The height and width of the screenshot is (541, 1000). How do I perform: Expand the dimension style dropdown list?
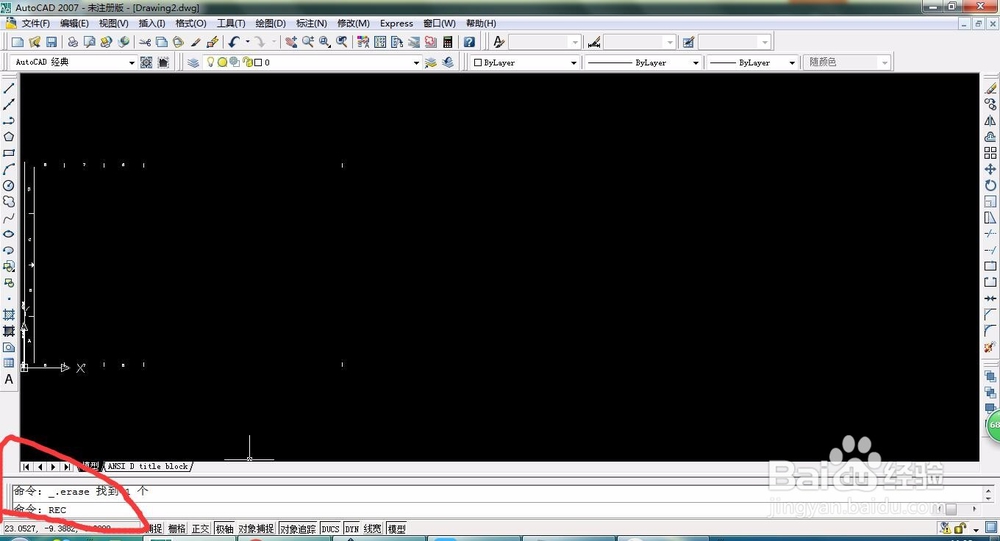click(670, 42)
